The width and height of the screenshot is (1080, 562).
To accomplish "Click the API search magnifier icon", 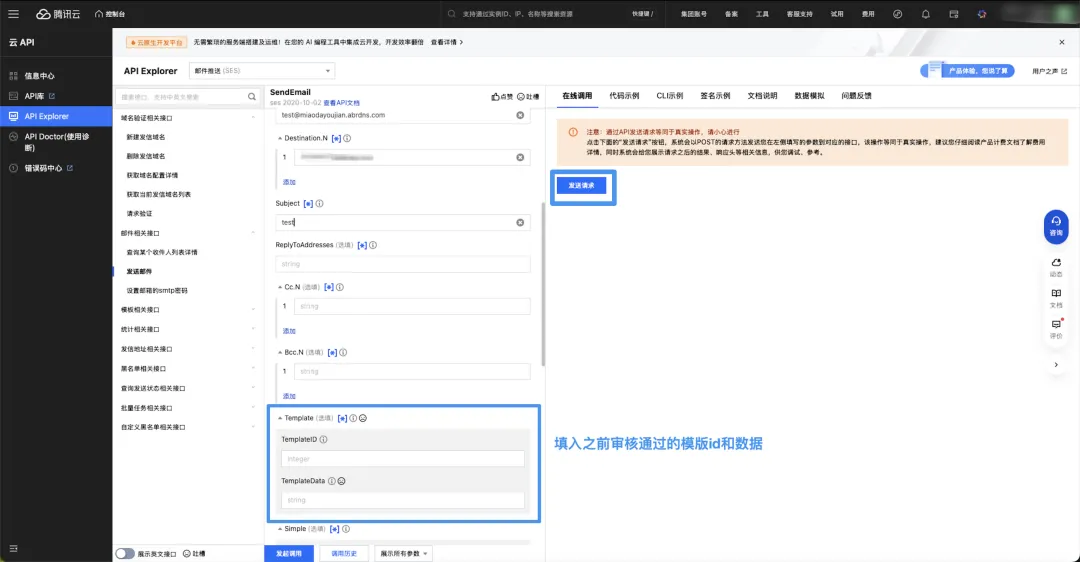I will pyautogui.click(x=252, y=97).
